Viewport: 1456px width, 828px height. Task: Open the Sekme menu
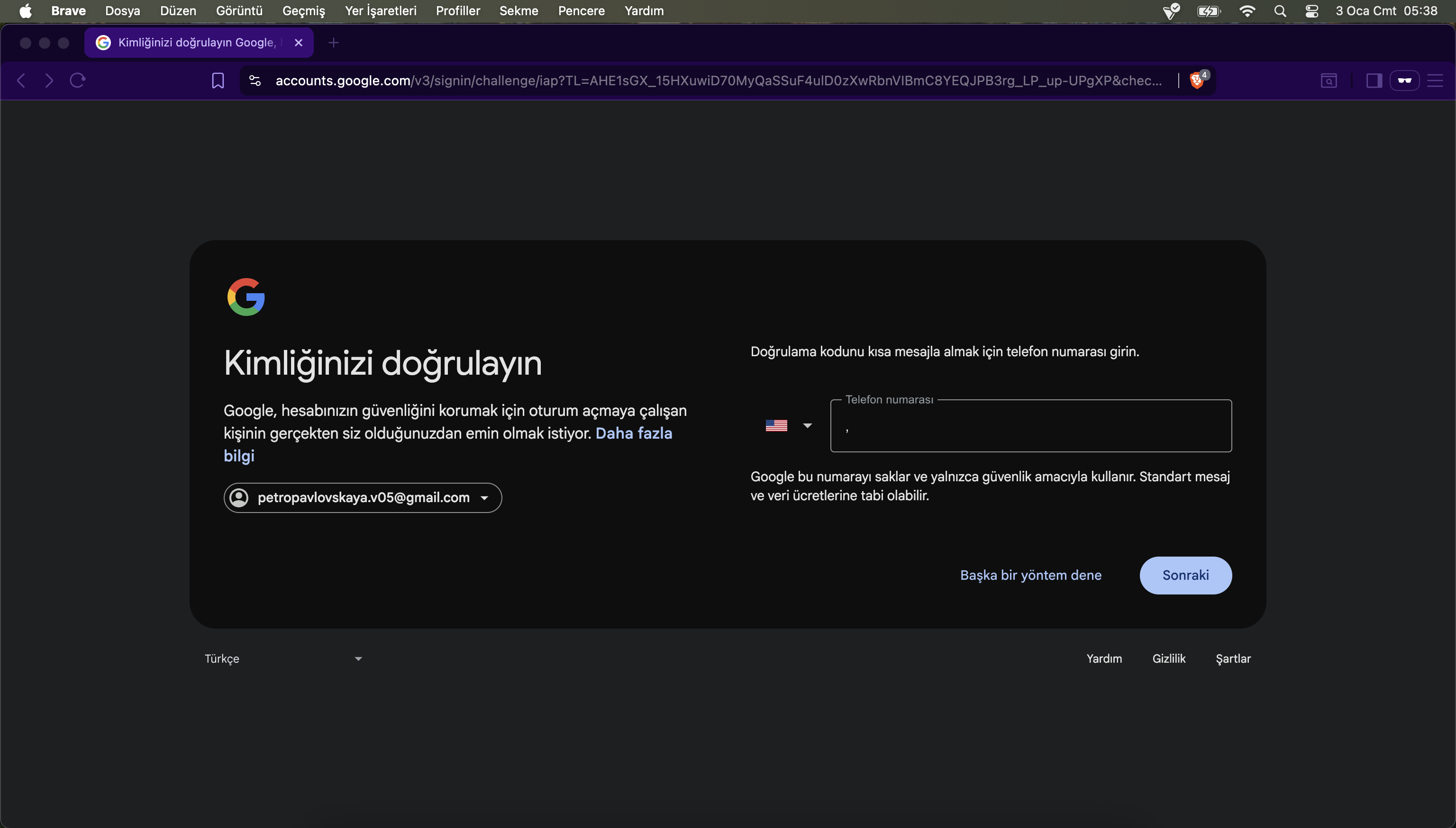[519, 11]
